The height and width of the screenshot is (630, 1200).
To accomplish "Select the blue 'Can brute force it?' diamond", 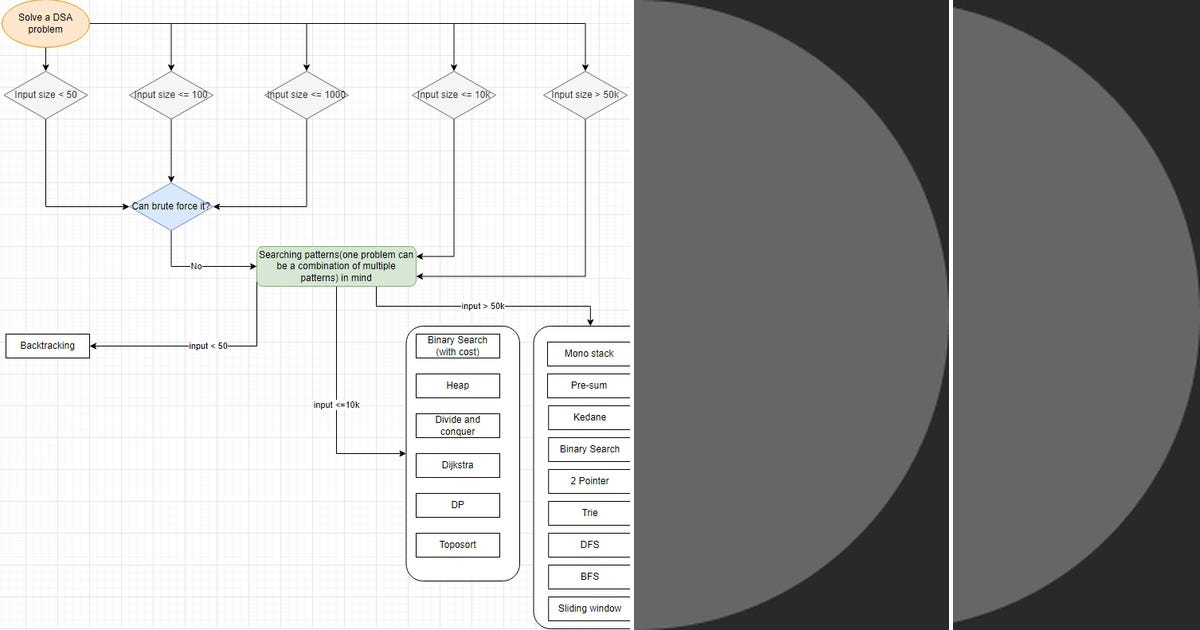I will (172, 206).
